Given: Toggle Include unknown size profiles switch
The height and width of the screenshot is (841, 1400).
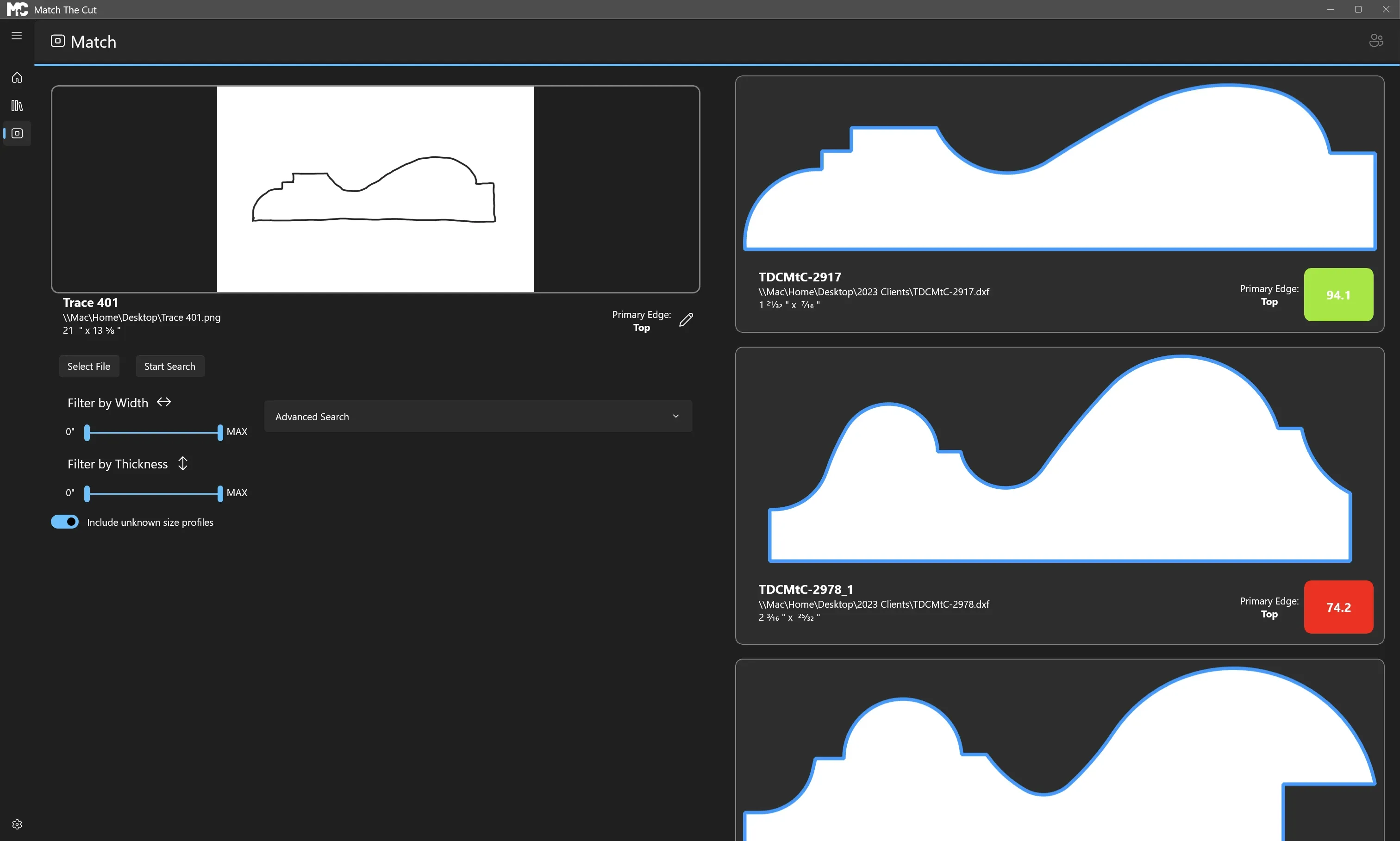Looking at the screenshot, I should (x=65, y=522).
